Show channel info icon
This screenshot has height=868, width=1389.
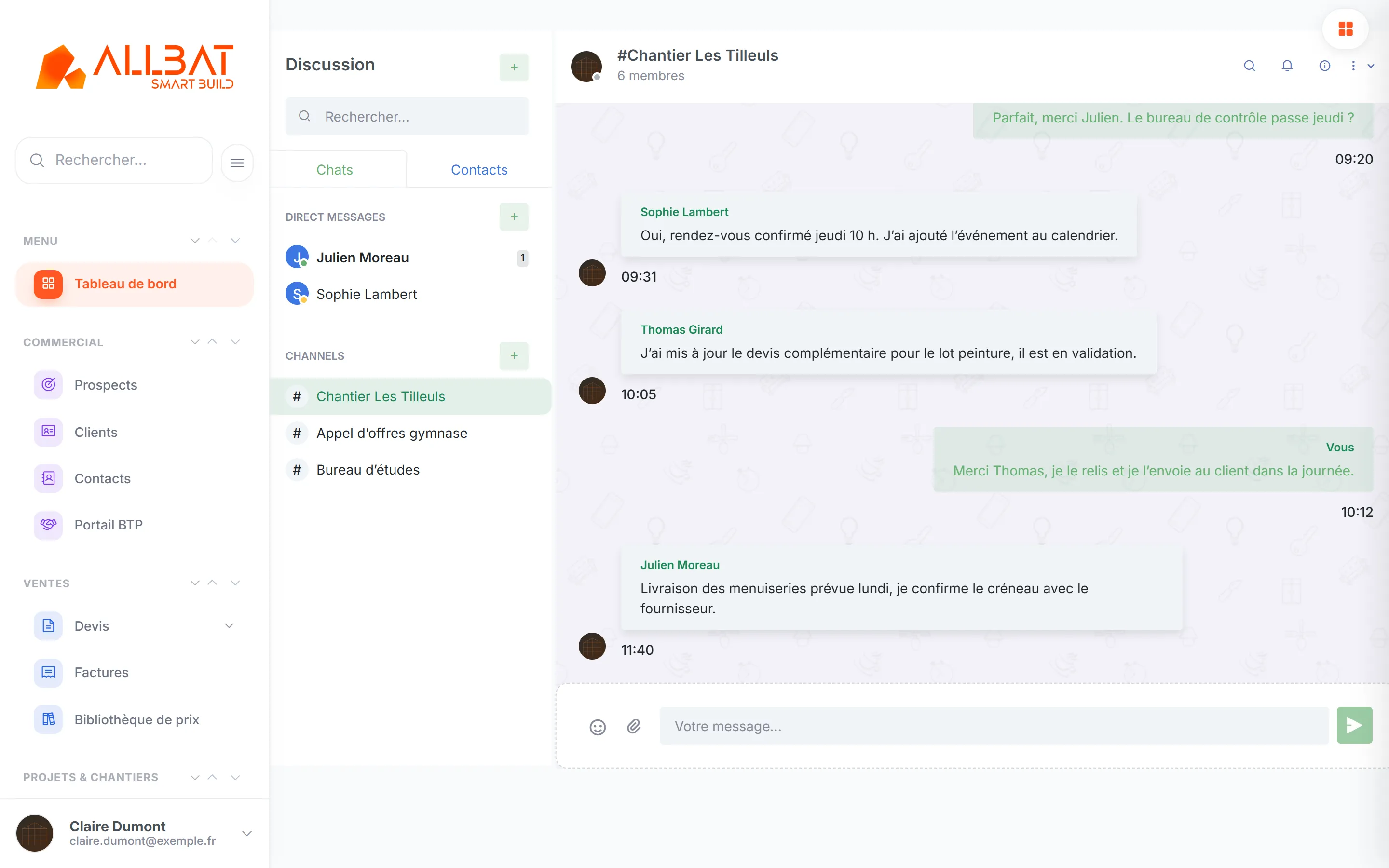[1325, 66]
